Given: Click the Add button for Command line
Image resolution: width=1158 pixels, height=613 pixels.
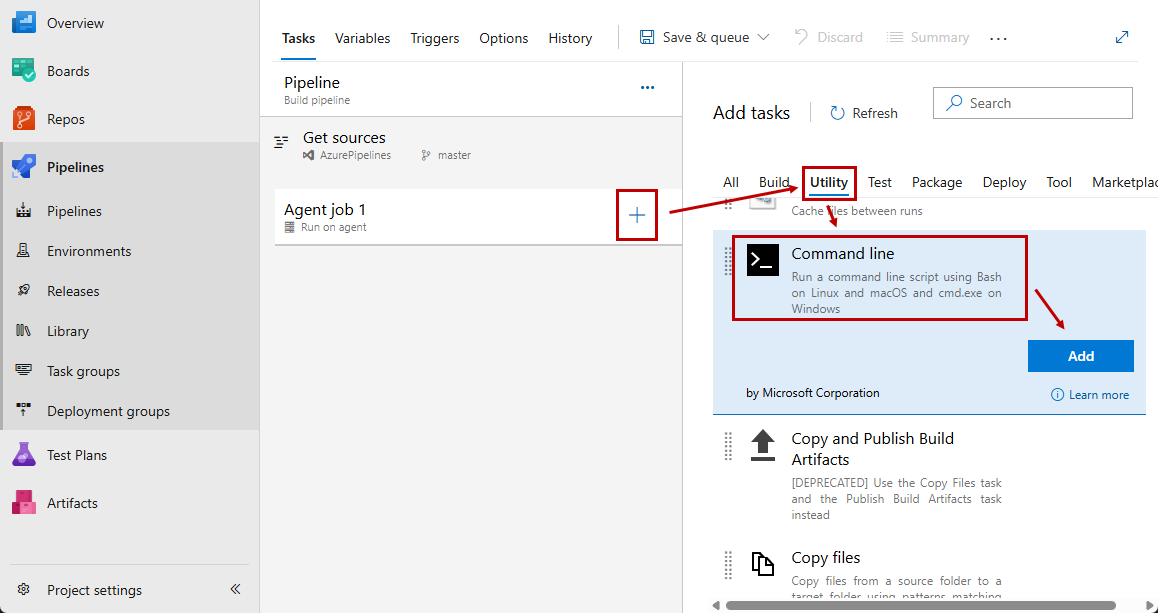Looking at the screenshot, I should [1080, 356].
